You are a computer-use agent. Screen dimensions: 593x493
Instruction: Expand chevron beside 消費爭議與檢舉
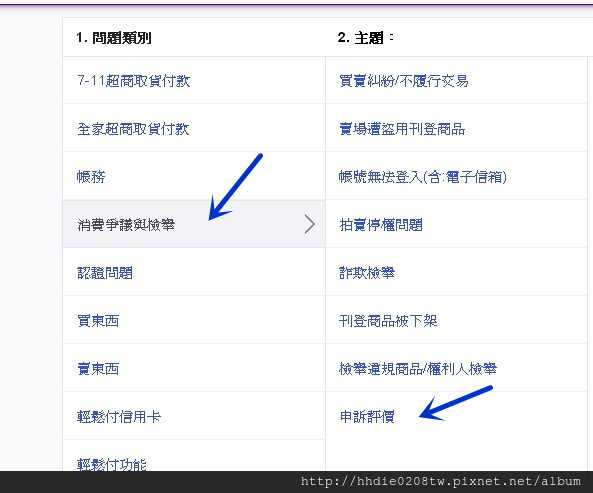coord(309,224)
